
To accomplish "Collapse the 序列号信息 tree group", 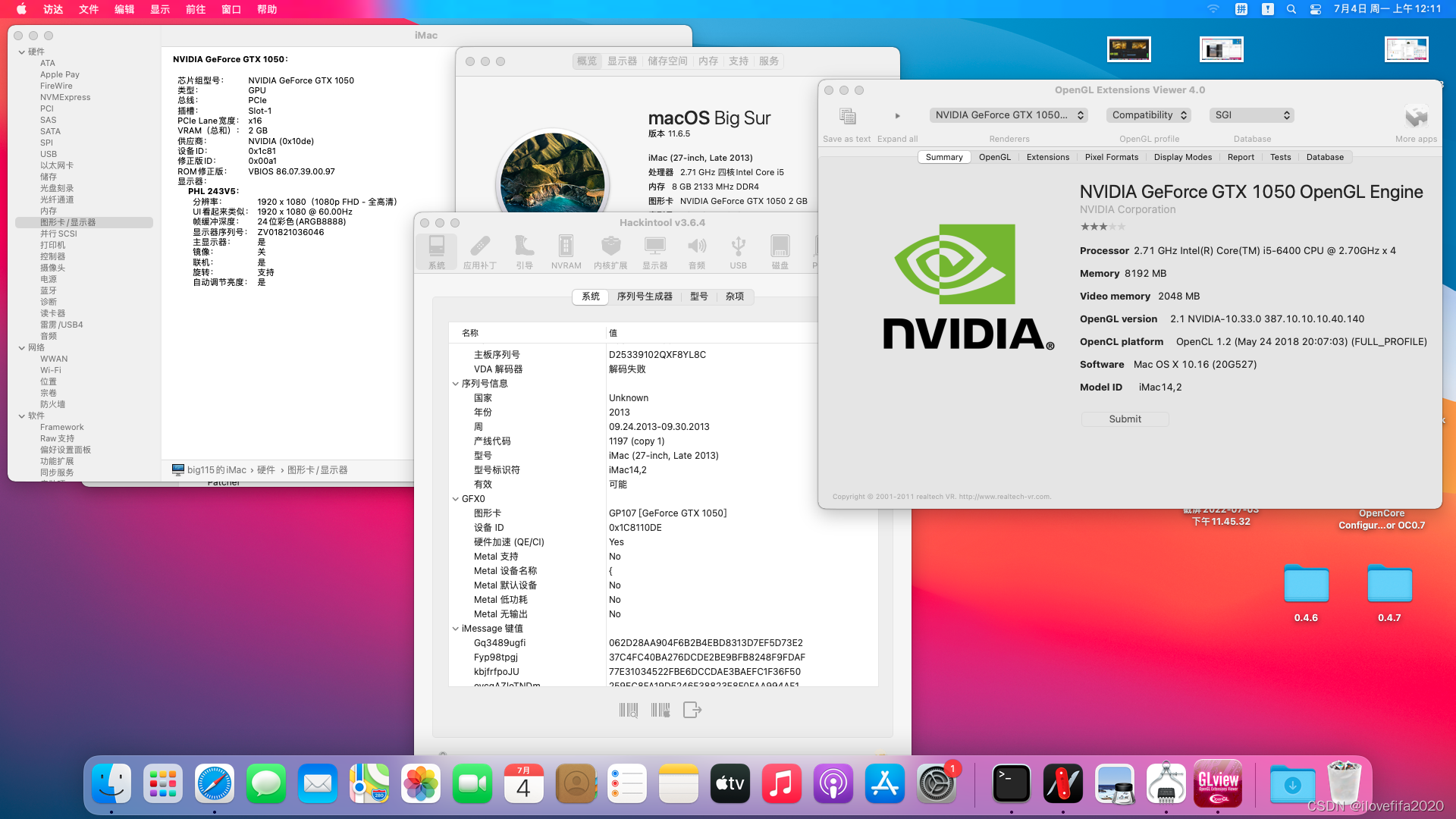I will (x=456, y=384).
